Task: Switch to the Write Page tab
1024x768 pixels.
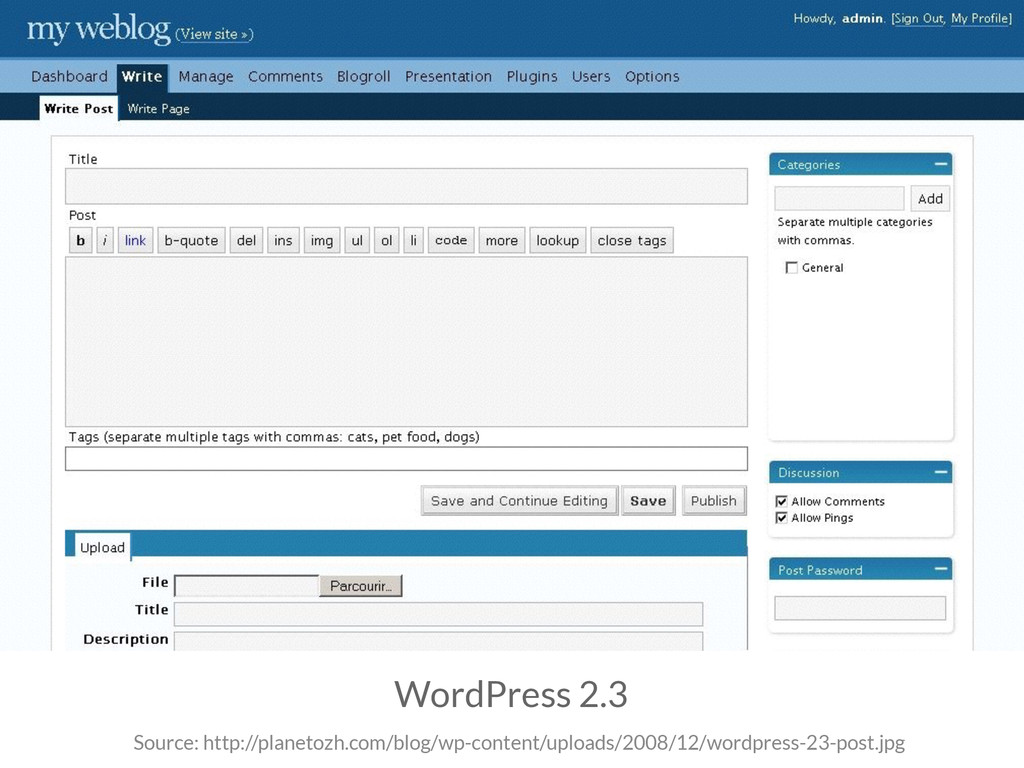Action: click(x=158, y=109)
